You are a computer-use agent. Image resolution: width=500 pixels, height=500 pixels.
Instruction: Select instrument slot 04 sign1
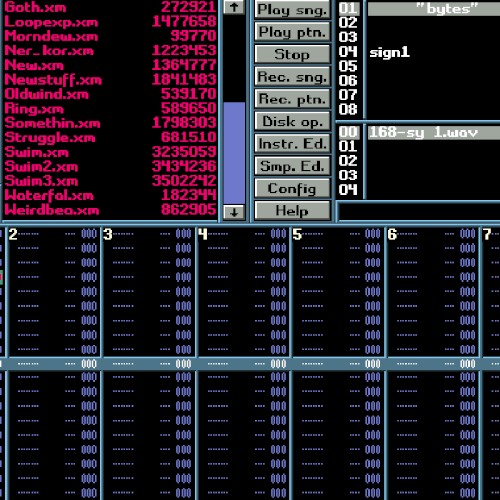(x=418, y=52)
